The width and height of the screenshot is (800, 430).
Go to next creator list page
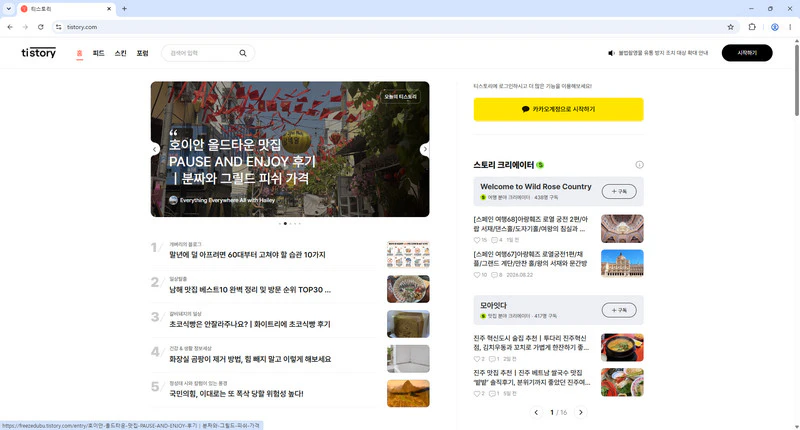581,412
